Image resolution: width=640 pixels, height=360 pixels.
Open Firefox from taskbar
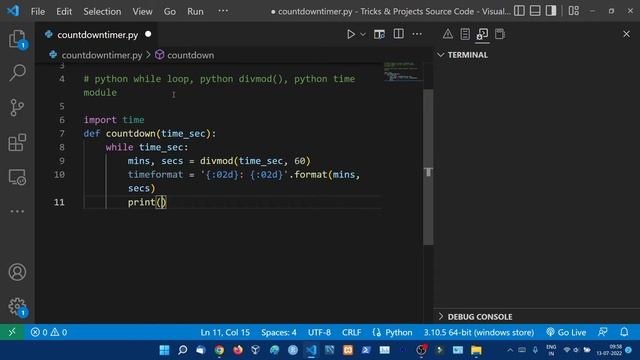(x=238, y=350)
